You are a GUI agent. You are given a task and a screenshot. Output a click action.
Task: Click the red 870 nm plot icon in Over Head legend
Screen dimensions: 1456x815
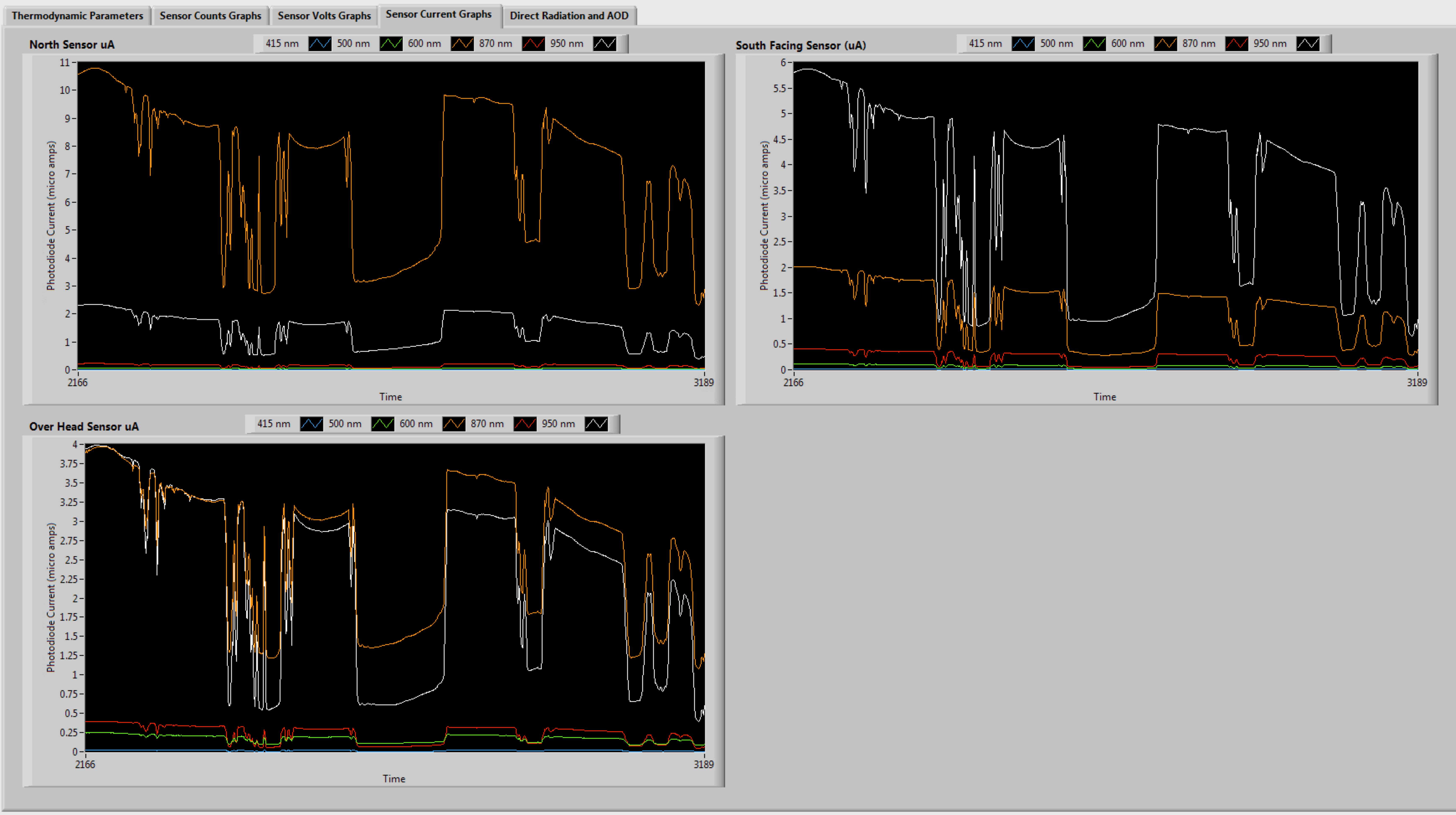[x=525, y=424]
